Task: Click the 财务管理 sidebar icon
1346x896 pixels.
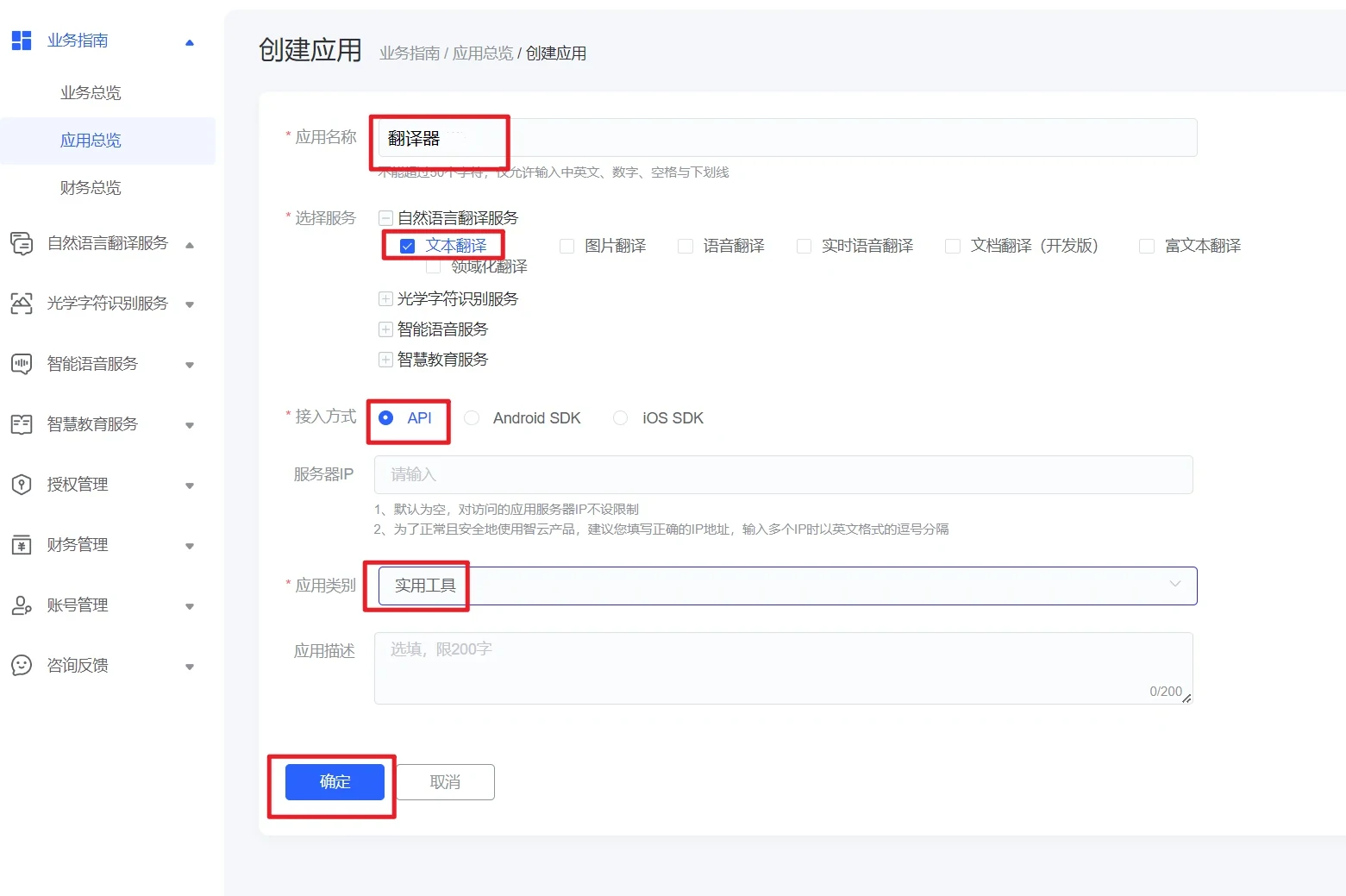Action: pos(22,545)
